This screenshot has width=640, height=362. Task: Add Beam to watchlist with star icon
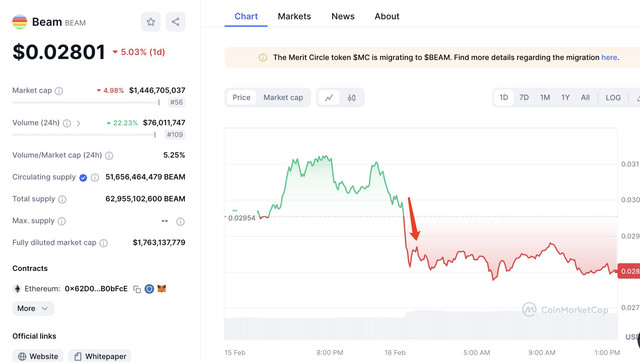pyautogui.click(x=151, y=22)
